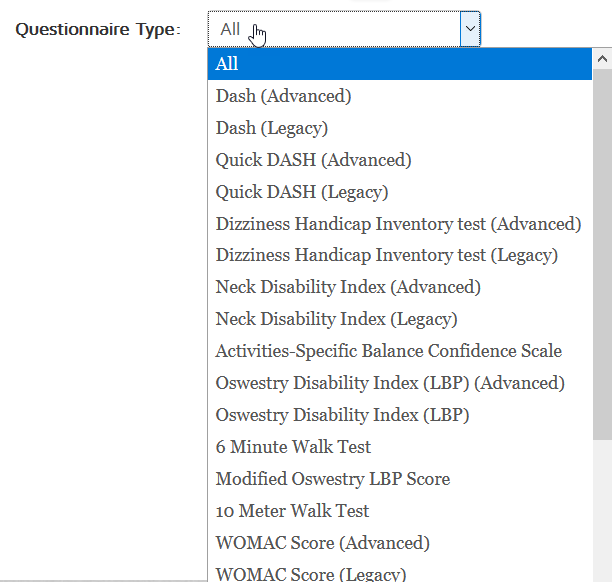Select Quick DASH (Legacy) option
Viewport: 612px width, 582px height.
point(301,192)
